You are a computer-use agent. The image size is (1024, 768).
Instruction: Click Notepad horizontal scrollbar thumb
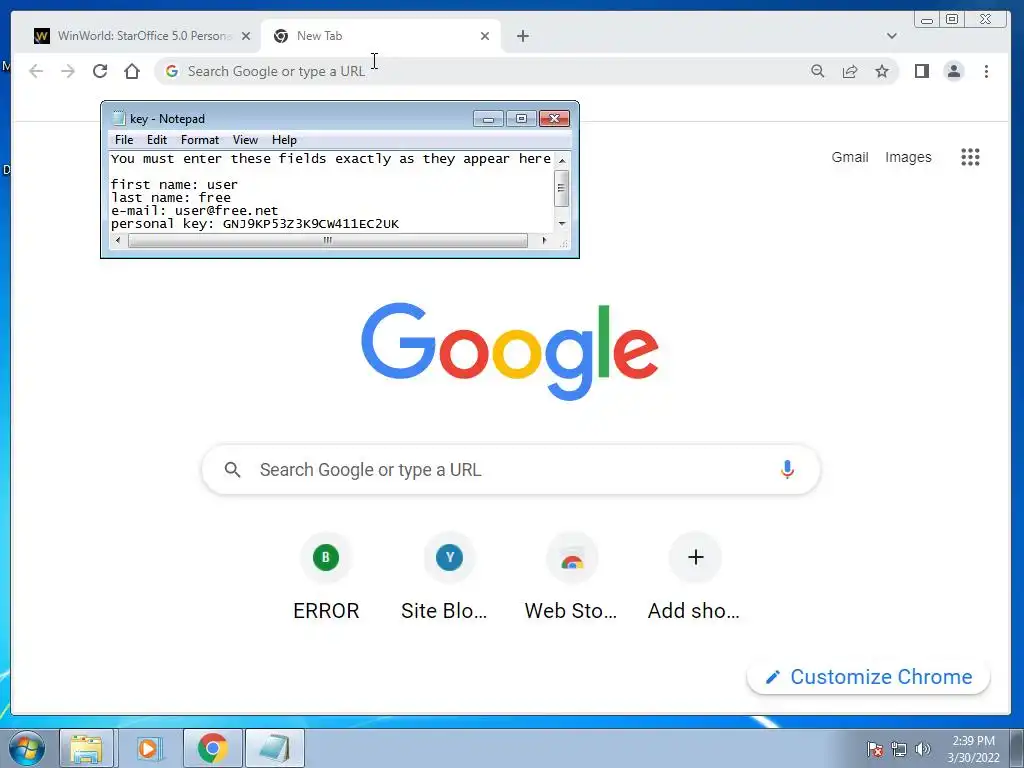[328, 240]
